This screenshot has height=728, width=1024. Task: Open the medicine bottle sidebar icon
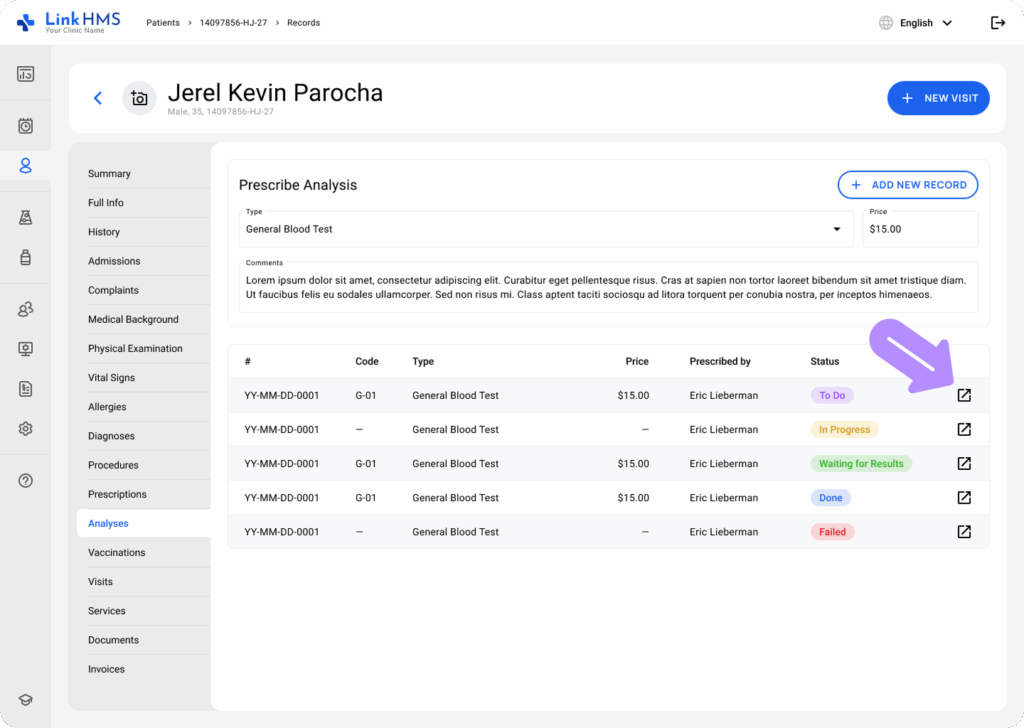25,257
